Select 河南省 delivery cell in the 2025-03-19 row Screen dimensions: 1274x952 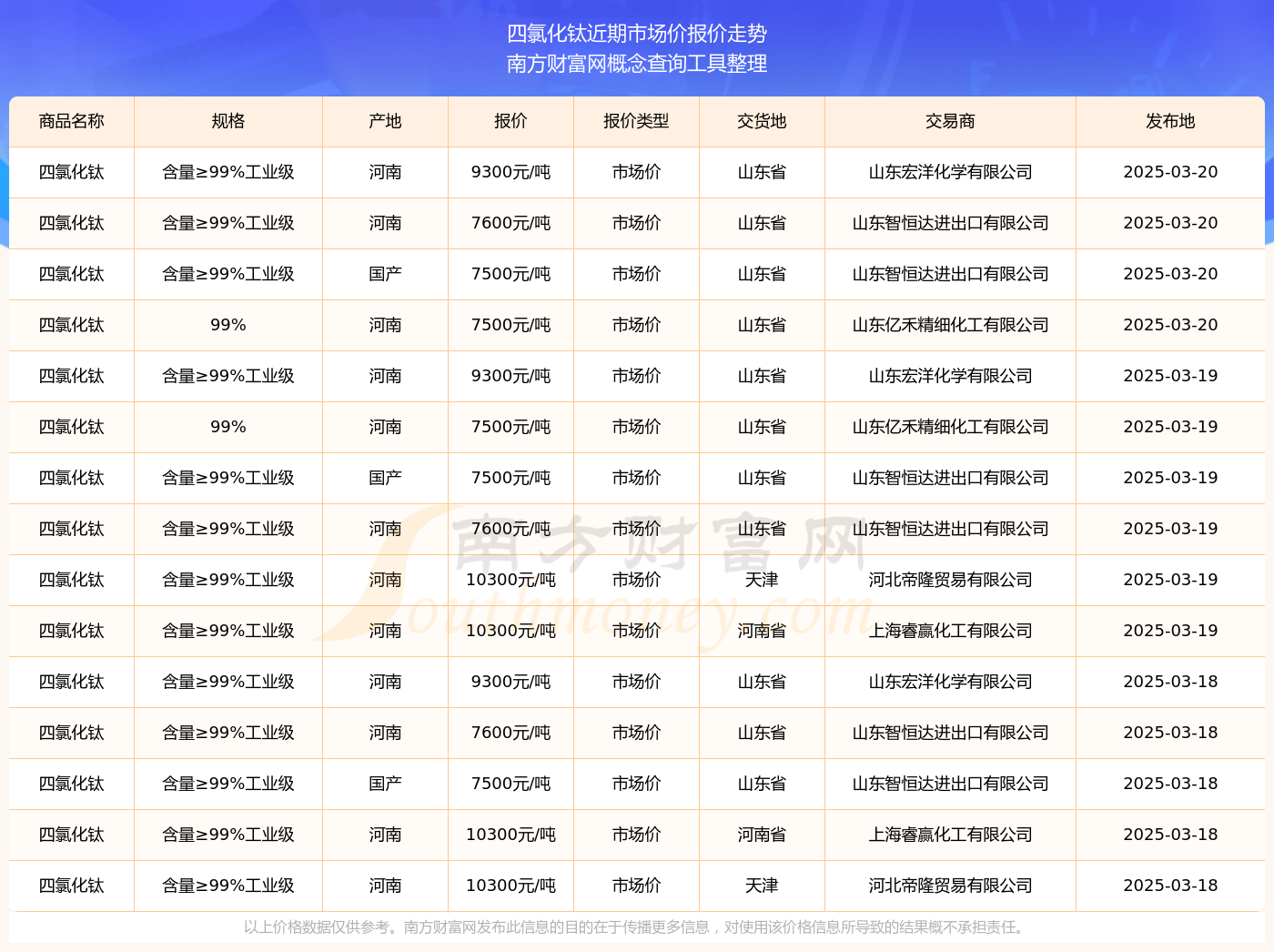[x=762, y=631]
